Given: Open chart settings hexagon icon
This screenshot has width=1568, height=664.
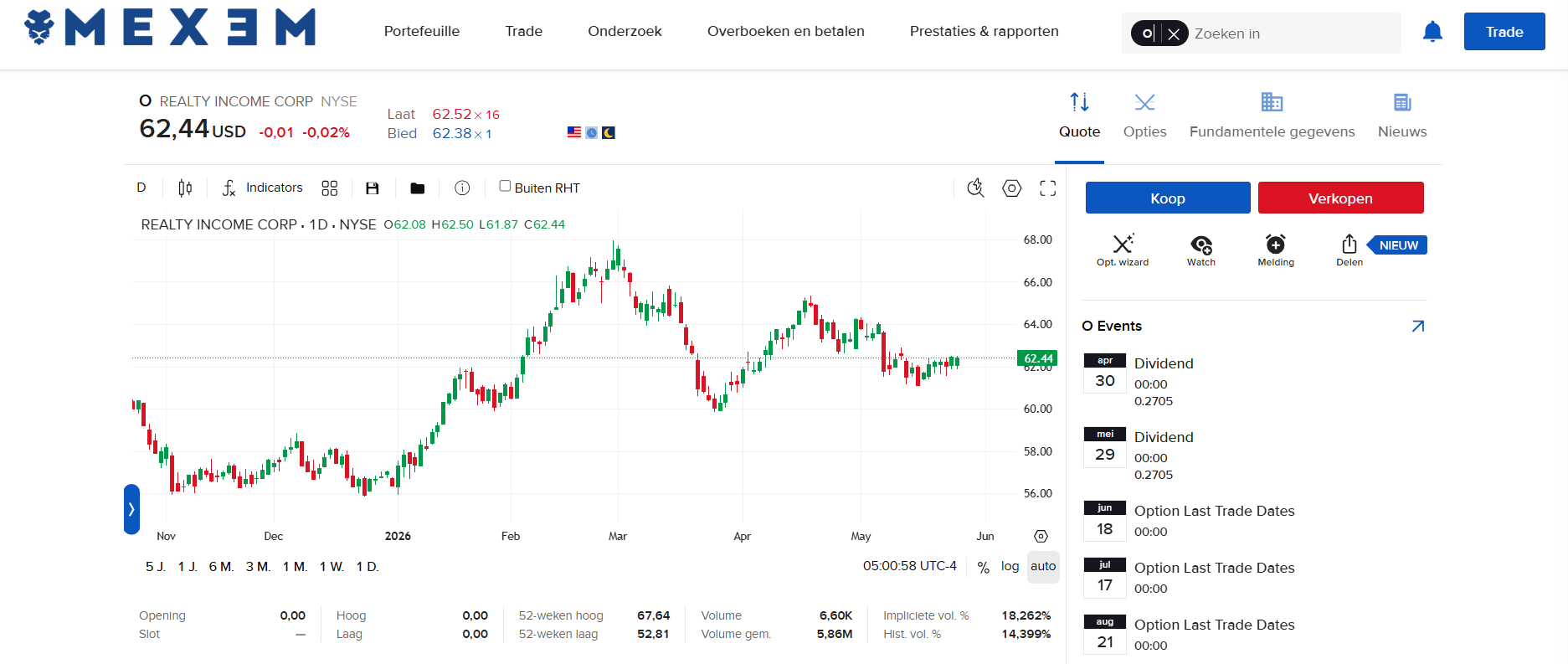Looking at the screenshot, I should click(1012, 188).
